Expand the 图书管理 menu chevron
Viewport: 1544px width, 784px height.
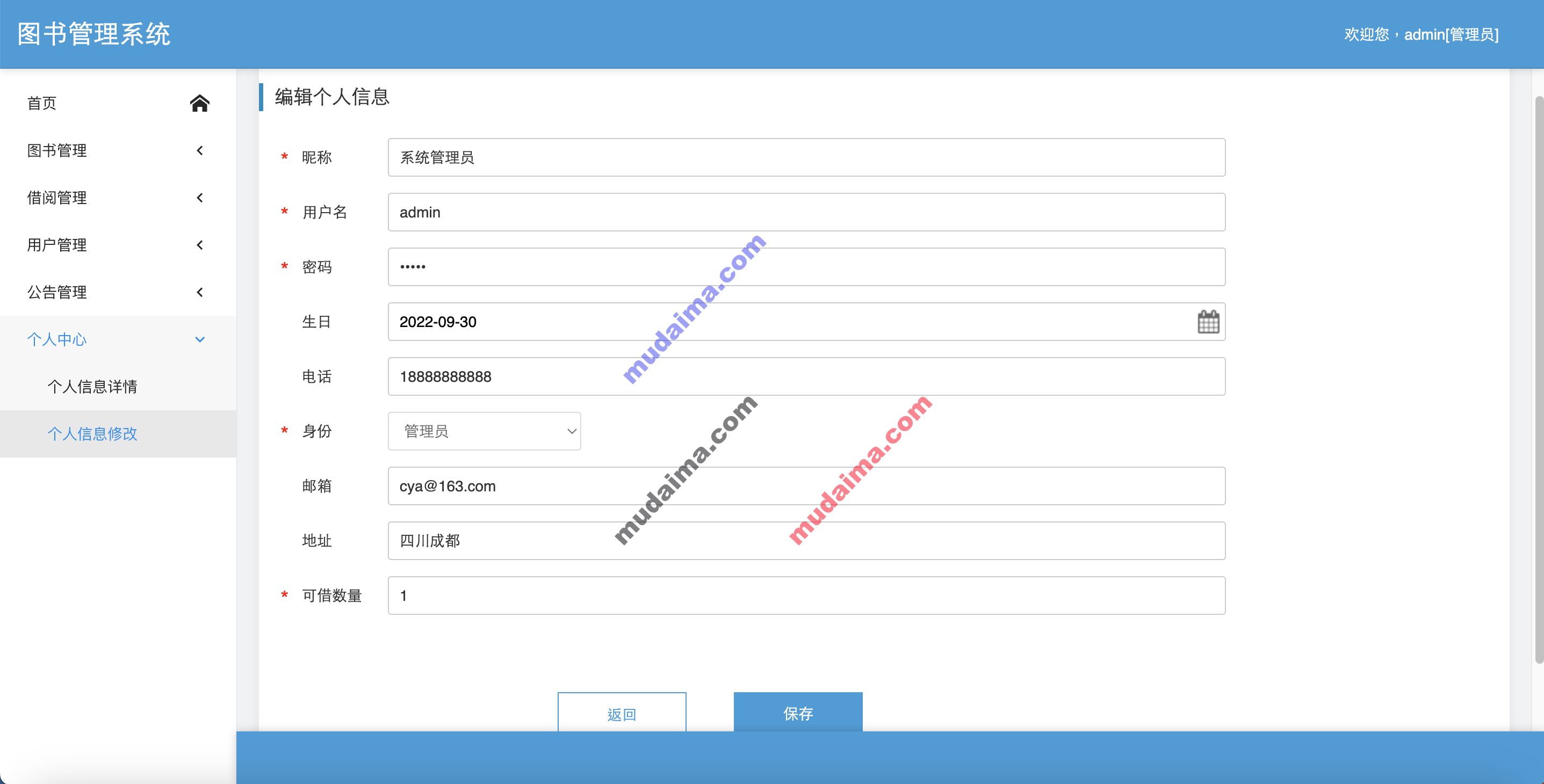pyautogui.click(x=200, y=150)
